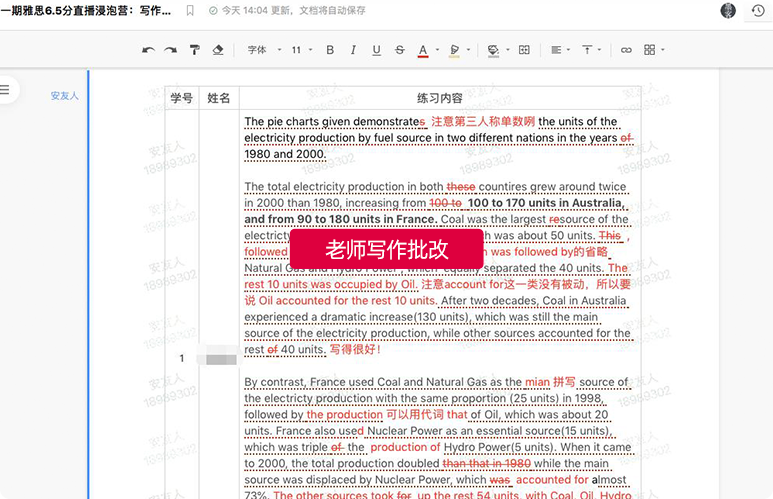Click the red text 'Oil accounted for the rest 10 units.'
Viewport: 773px width, 499px height.
[348, 300]
